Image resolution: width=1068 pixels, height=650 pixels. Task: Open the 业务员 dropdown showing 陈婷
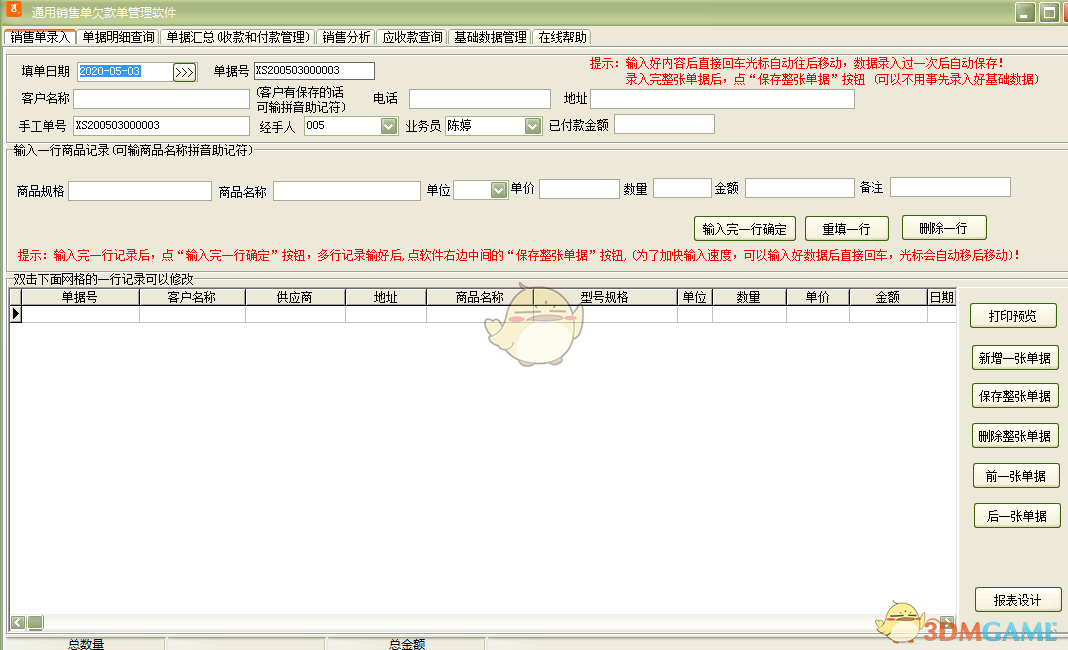pyautogui.click(x=529, y=126)
